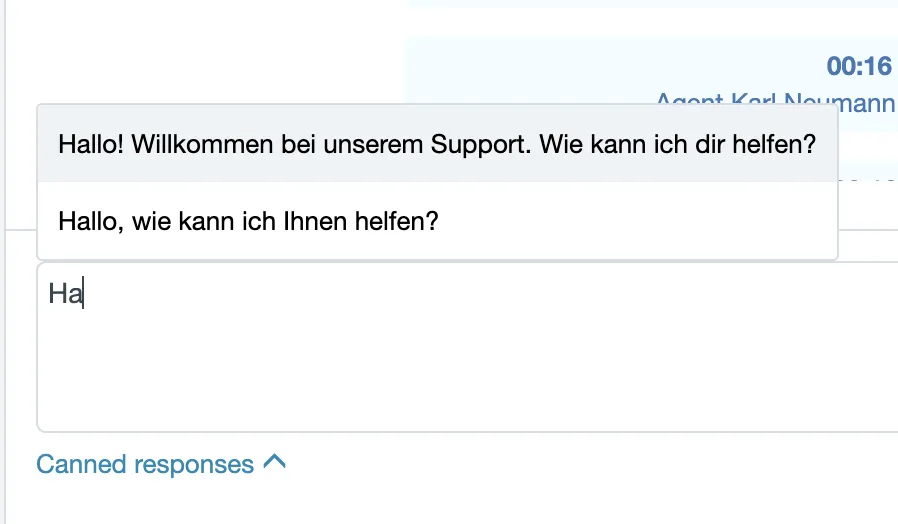This screenshot has width=898, height=524.
Task: Click the word "Willkommen" in the highlighted suggestion
Action: [202, 144]
